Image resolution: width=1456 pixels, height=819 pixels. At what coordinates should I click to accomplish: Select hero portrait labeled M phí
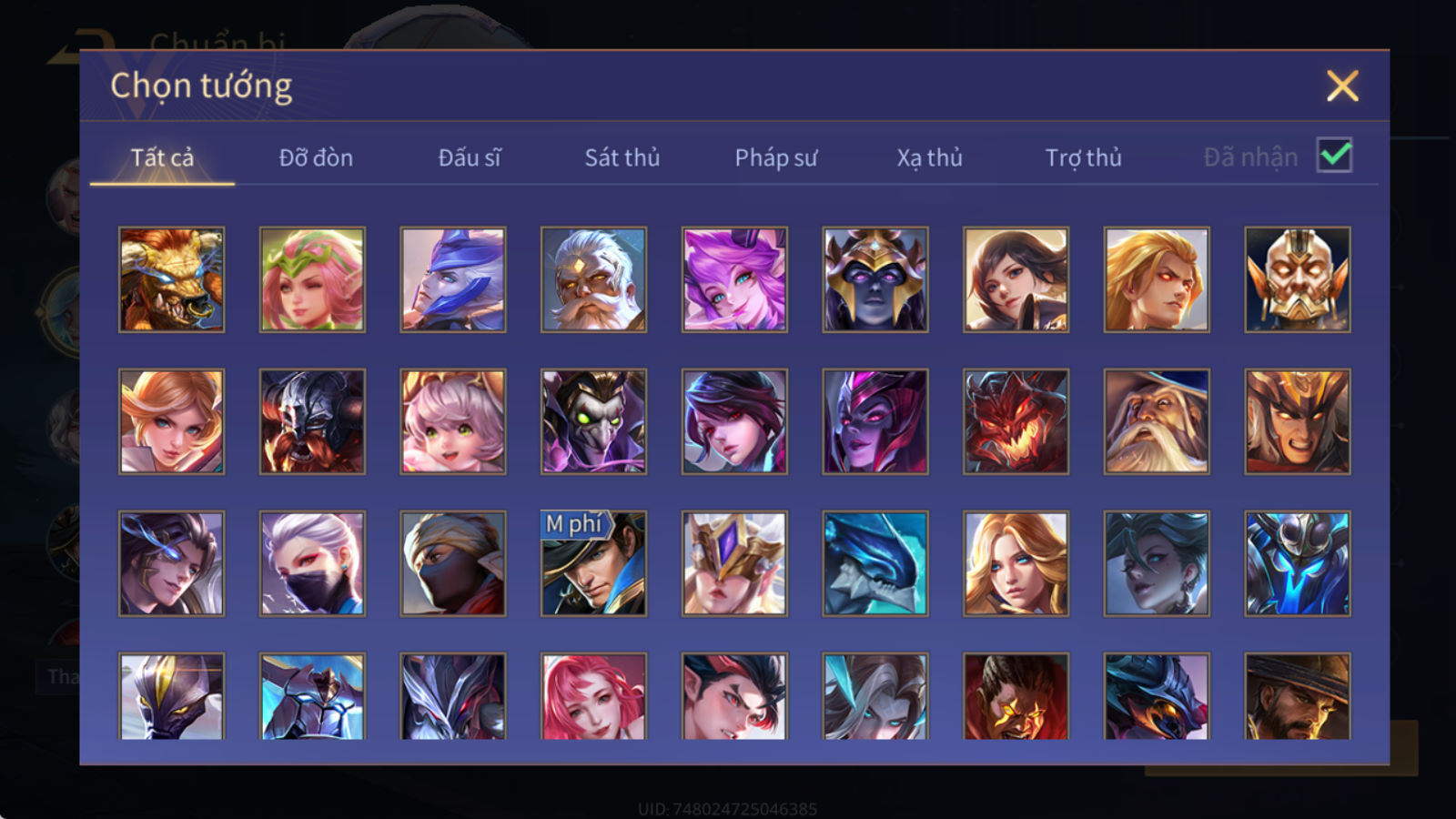593,563
